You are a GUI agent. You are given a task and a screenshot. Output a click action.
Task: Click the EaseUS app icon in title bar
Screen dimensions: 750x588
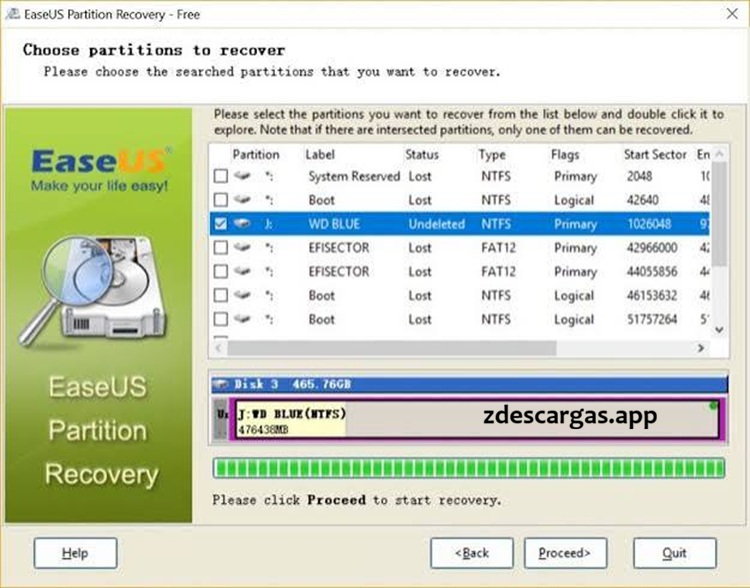coord(12,14)
